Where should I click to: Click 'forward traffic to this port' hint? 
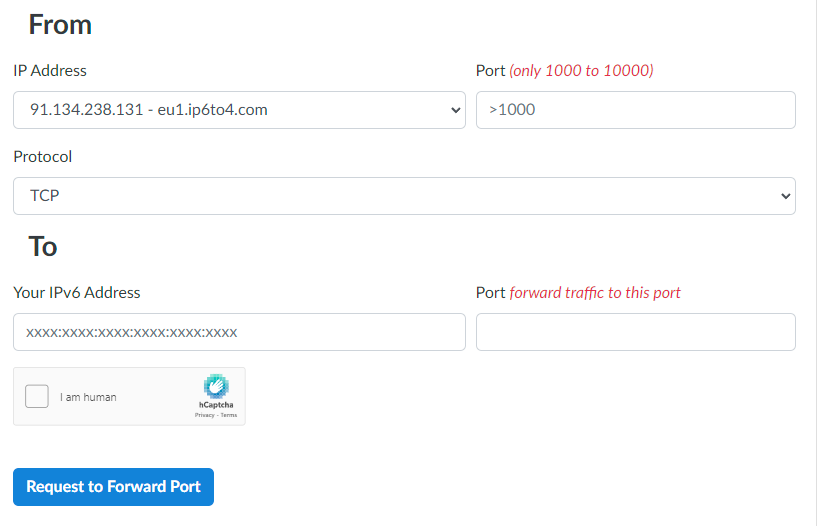[x=595, y=293]
